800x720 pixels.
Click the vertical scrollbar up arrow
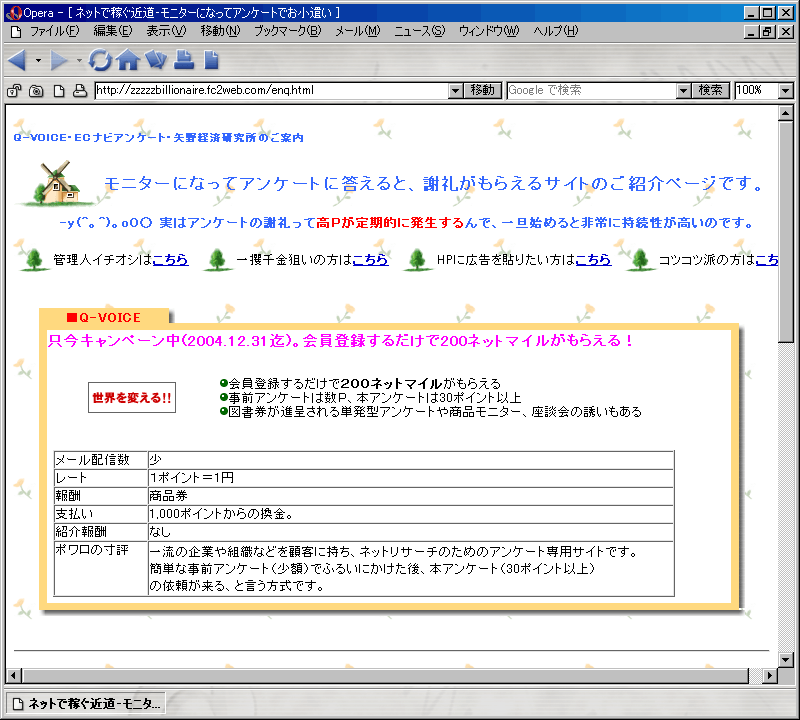point(786,113)
